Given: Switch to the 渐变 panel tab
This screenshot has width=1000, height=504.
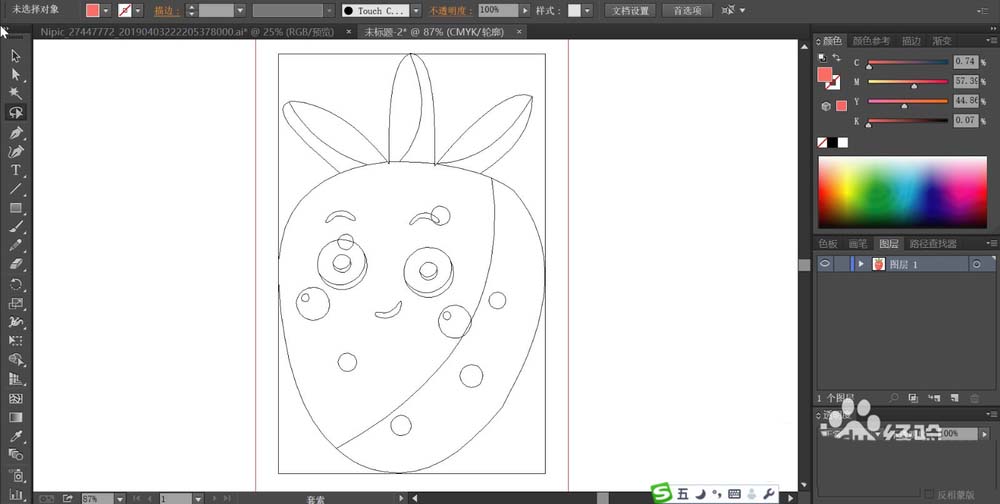Looking at the screenshot, I should coord(941,41).
